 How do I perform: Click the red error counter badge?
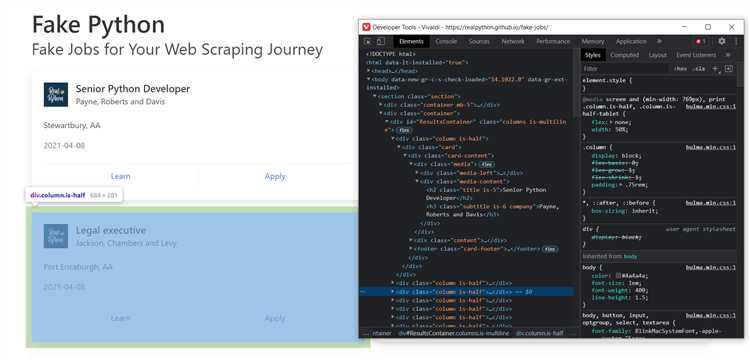(701, 42)
